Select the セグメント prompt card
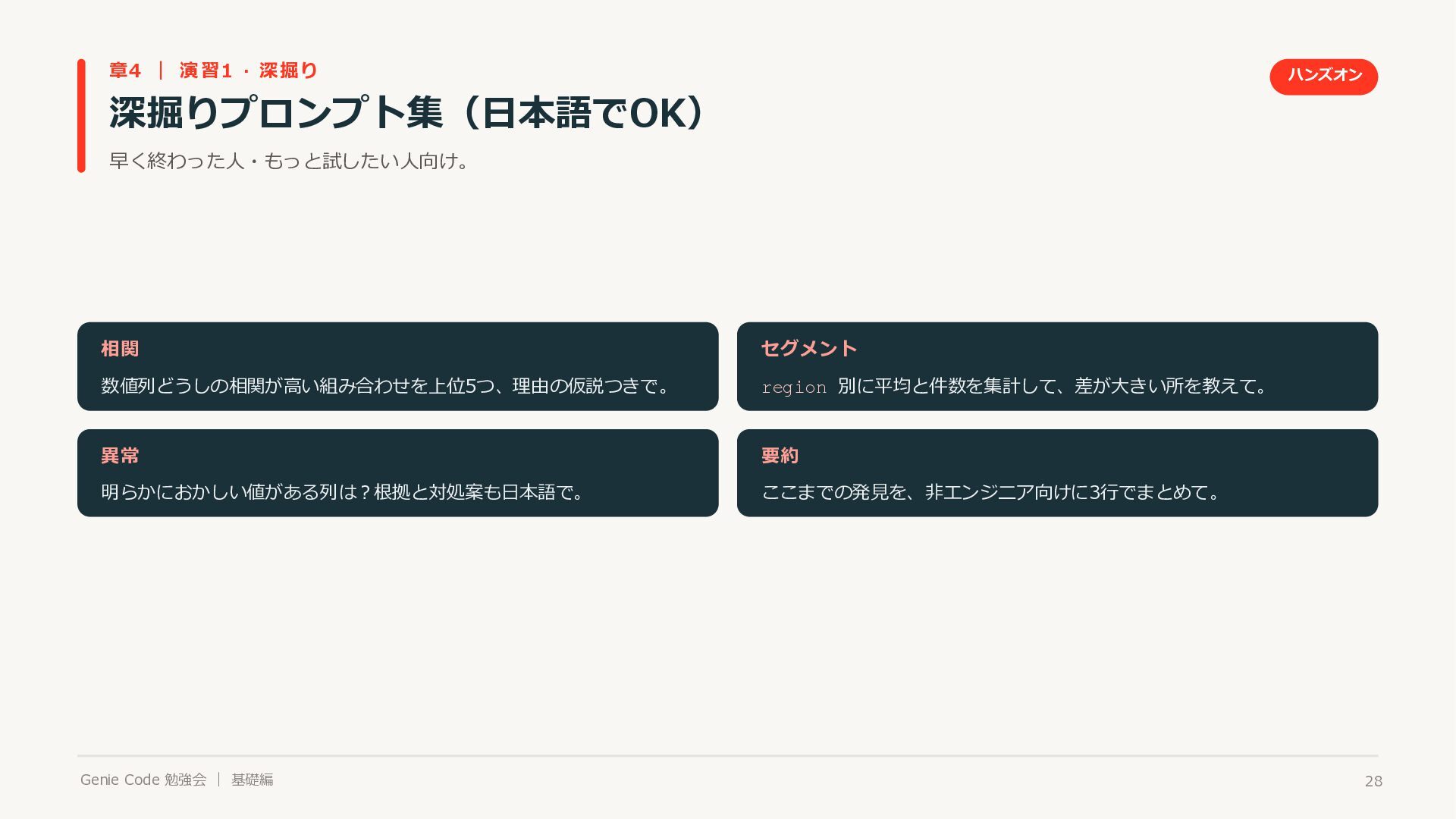The image size is (1456, 819). pos(1057,366)
